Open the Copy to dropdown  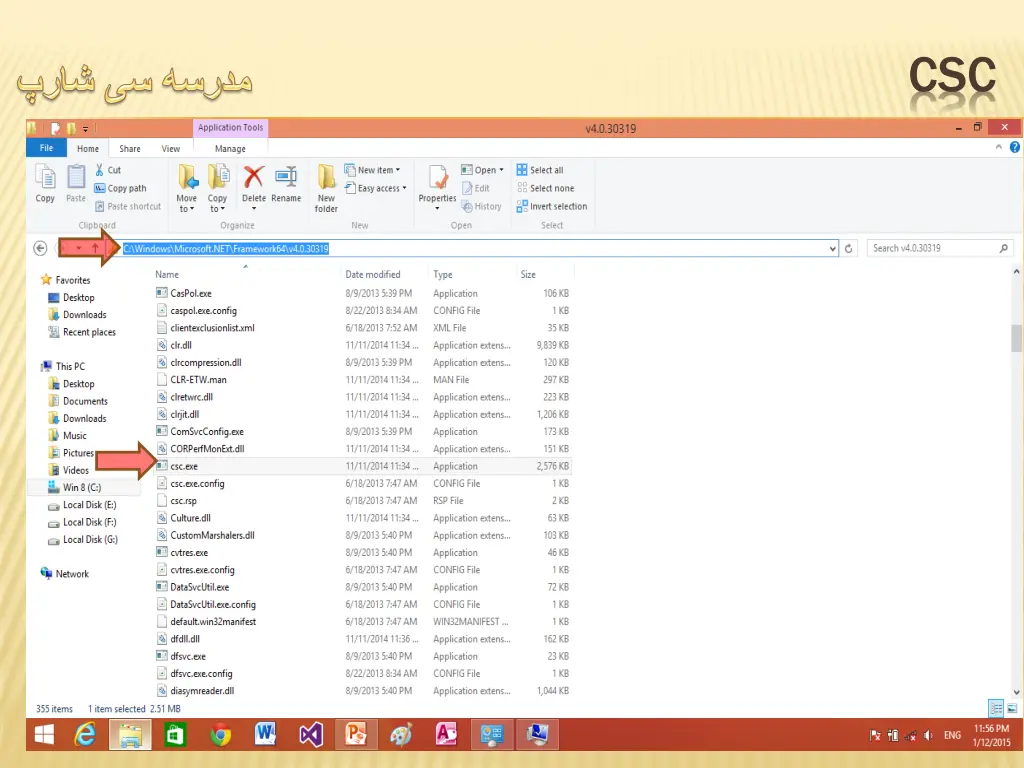pyautogui.click(x=217, y=203)
